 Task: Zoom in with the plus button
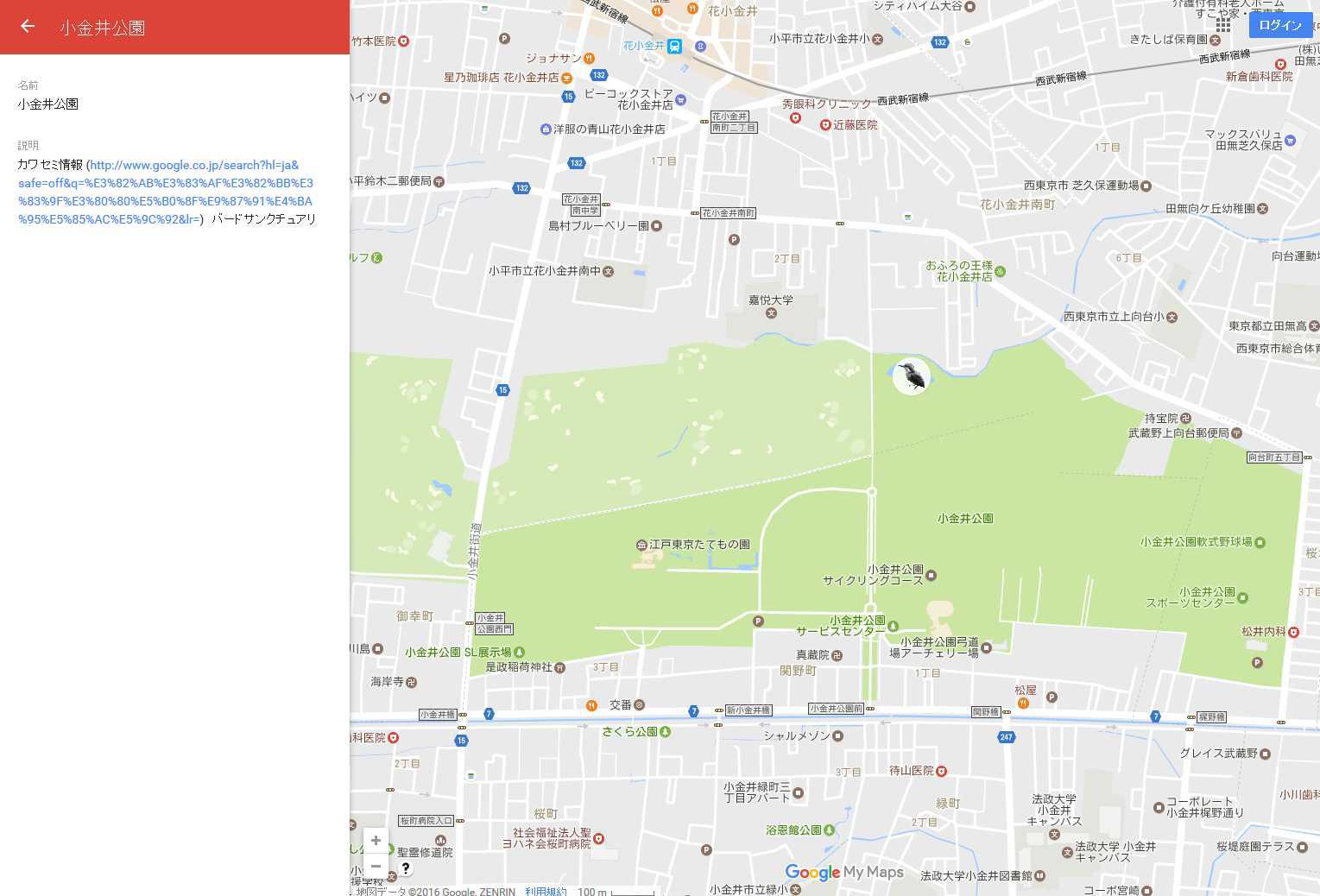tap(376, 840)
